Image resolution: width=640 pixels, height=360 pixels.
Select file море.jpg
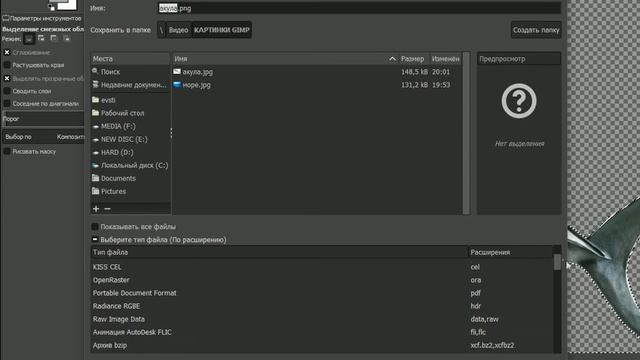click(317, 85)
